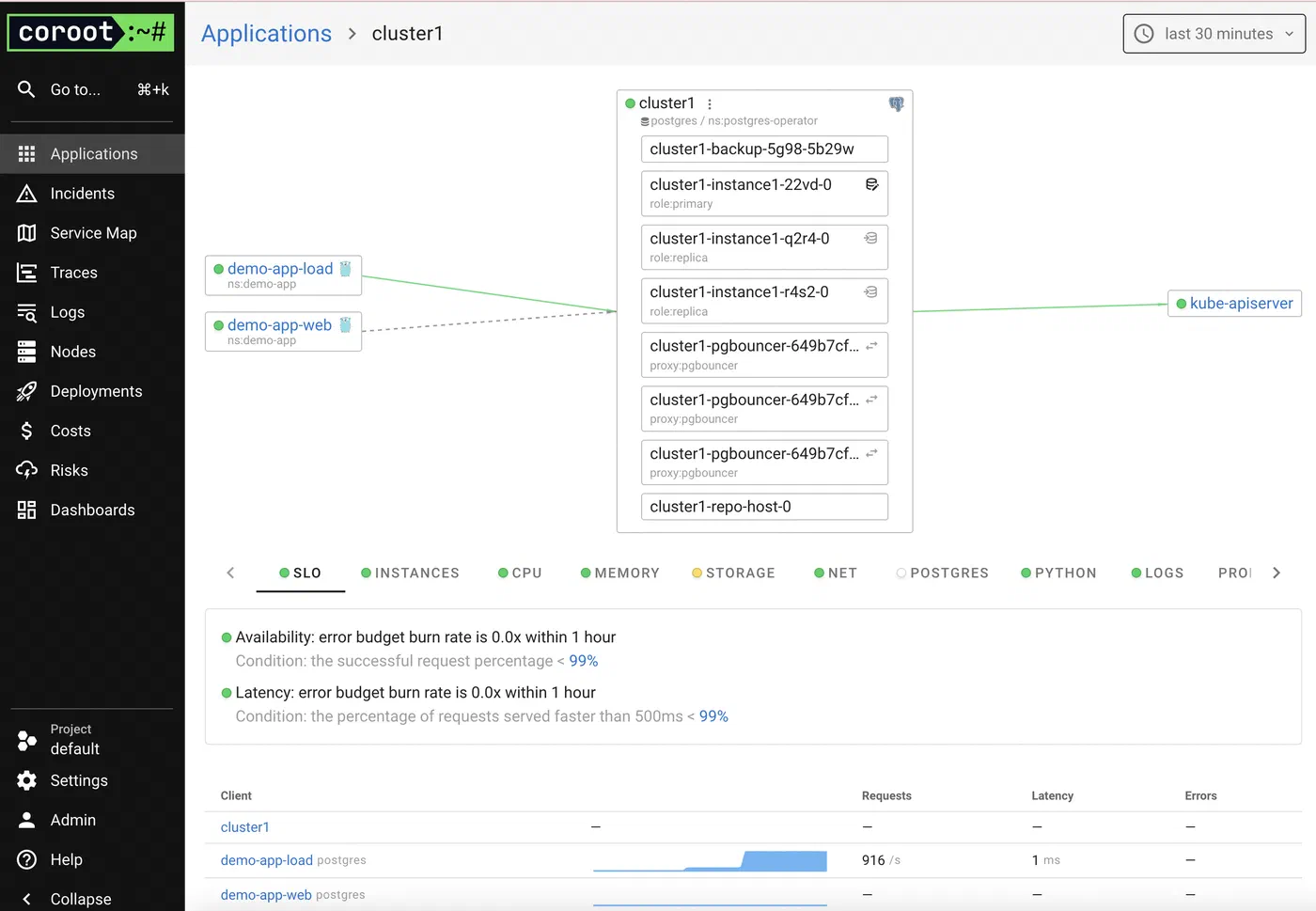Image resolution: width=1316 pixels, height=911 pixels.
Task: Switch to the INSTANCES tab
Action: pos(410,573)
